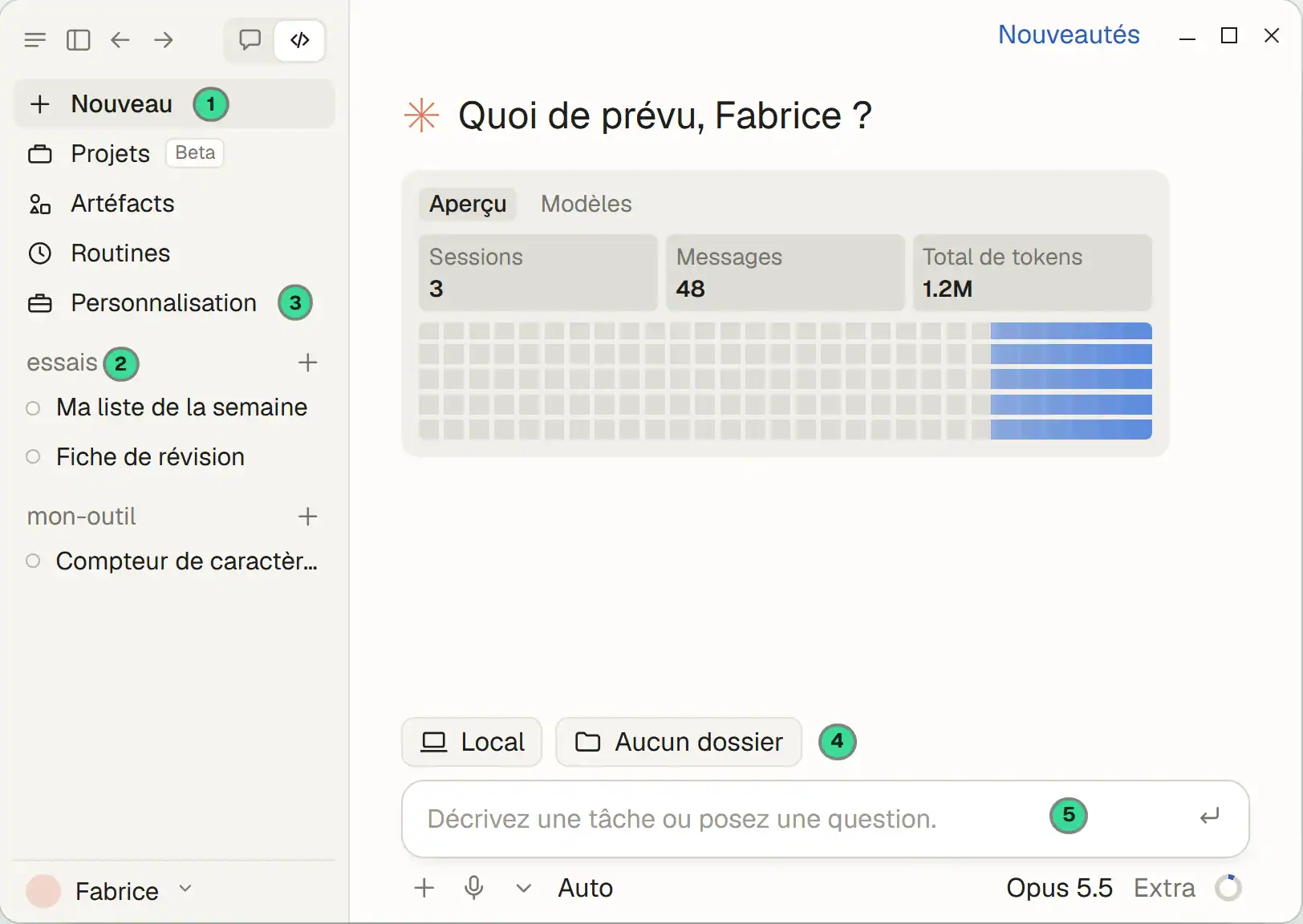
Task: Click Fabrice's avatar circle
Action: click(x=43, y=891)
